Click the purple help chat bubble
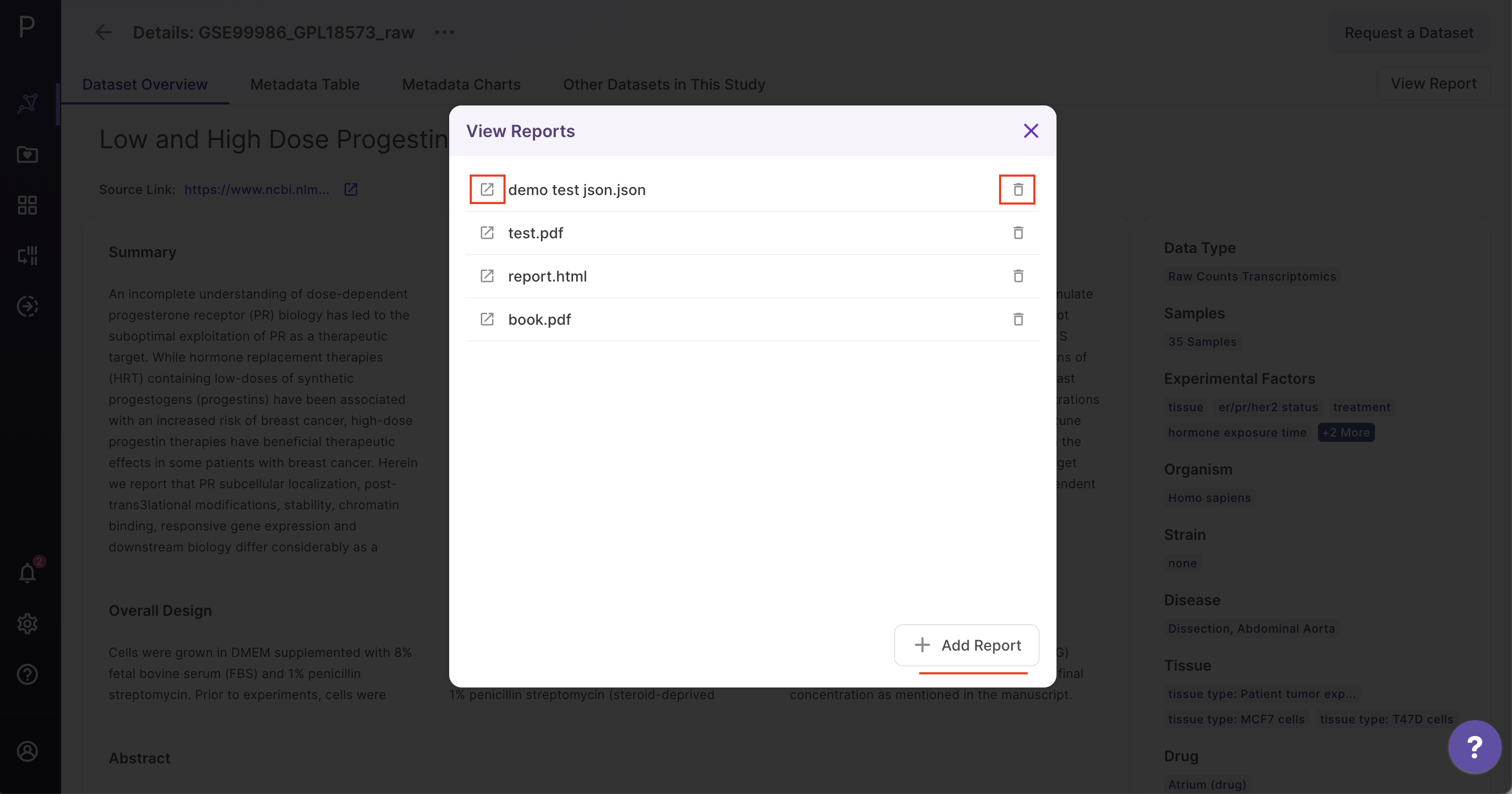 (1474, 747)
